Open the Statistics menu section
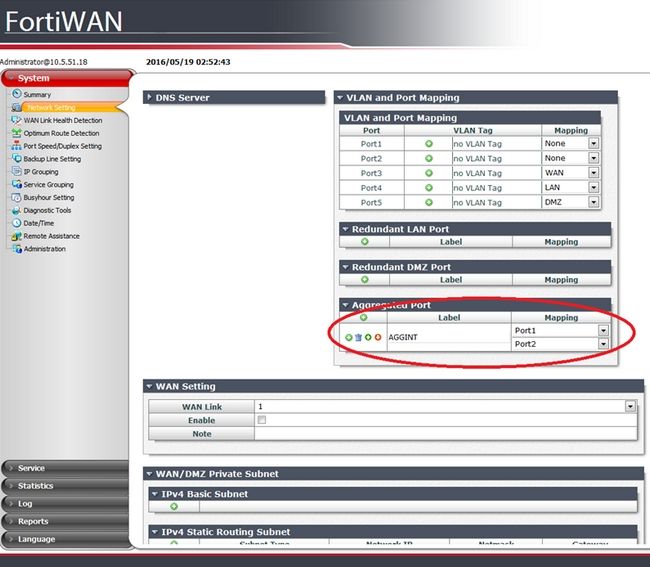The image size is (650, 567). 65,486
